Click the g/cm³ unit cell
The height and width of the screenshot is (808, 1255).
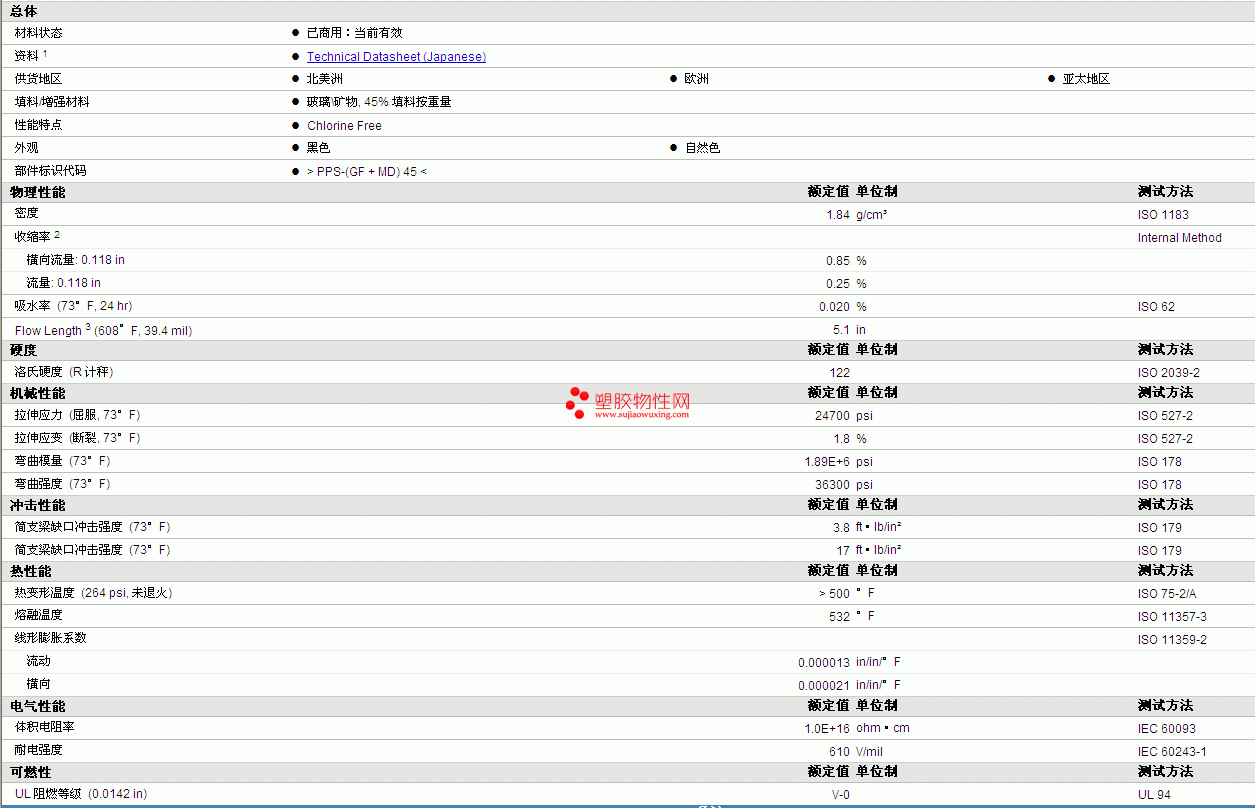tap(872, 215)
